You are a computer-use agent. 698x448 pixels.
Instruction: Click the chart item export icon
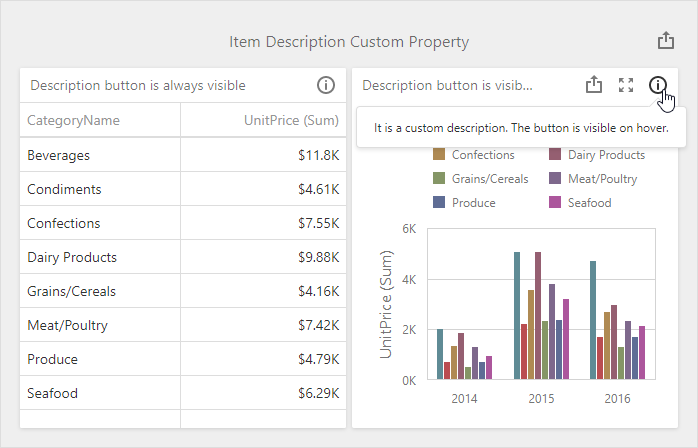point(594,85)
